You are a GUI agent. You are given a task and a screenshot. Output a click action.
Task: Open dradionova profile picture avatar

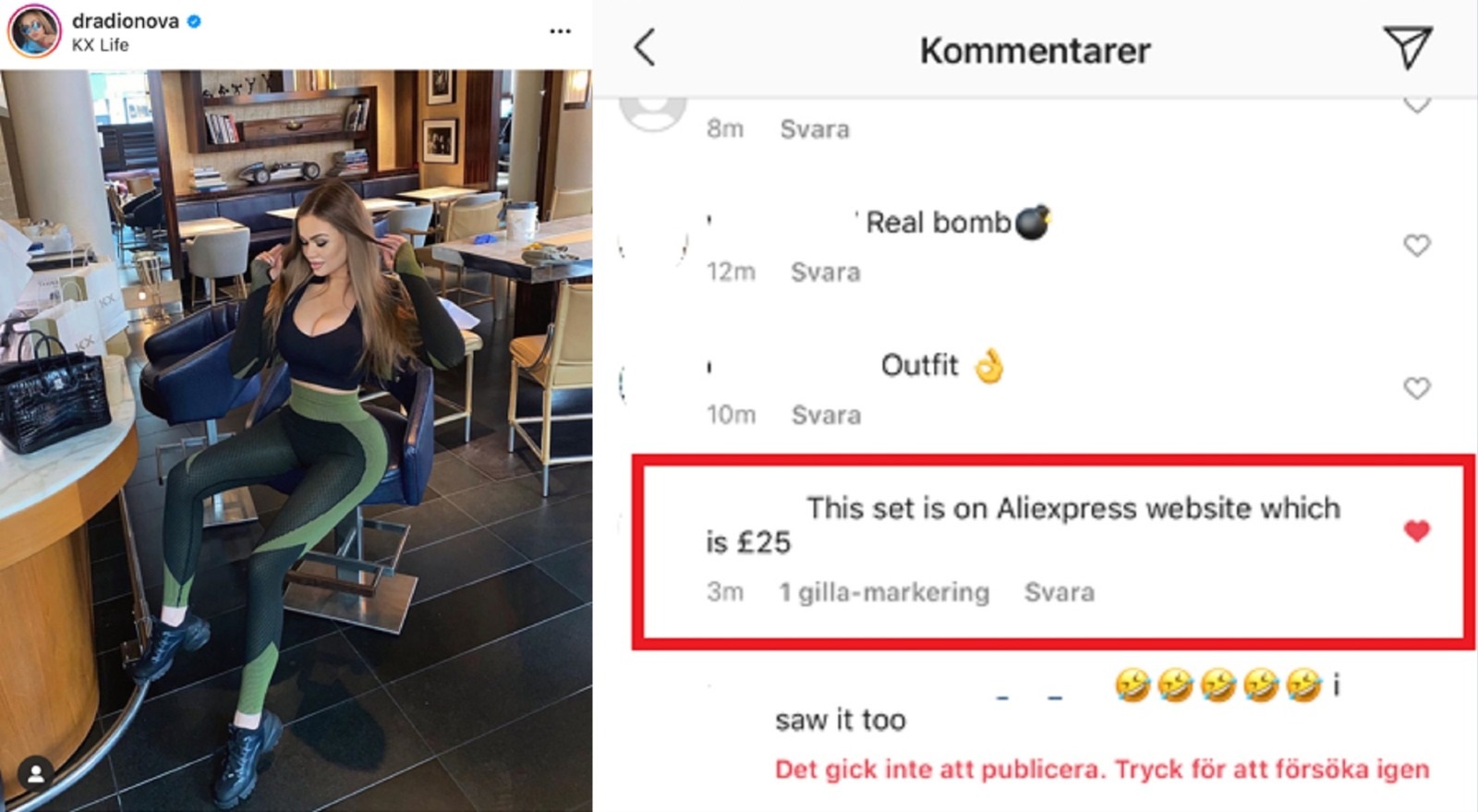coord(34,31)
